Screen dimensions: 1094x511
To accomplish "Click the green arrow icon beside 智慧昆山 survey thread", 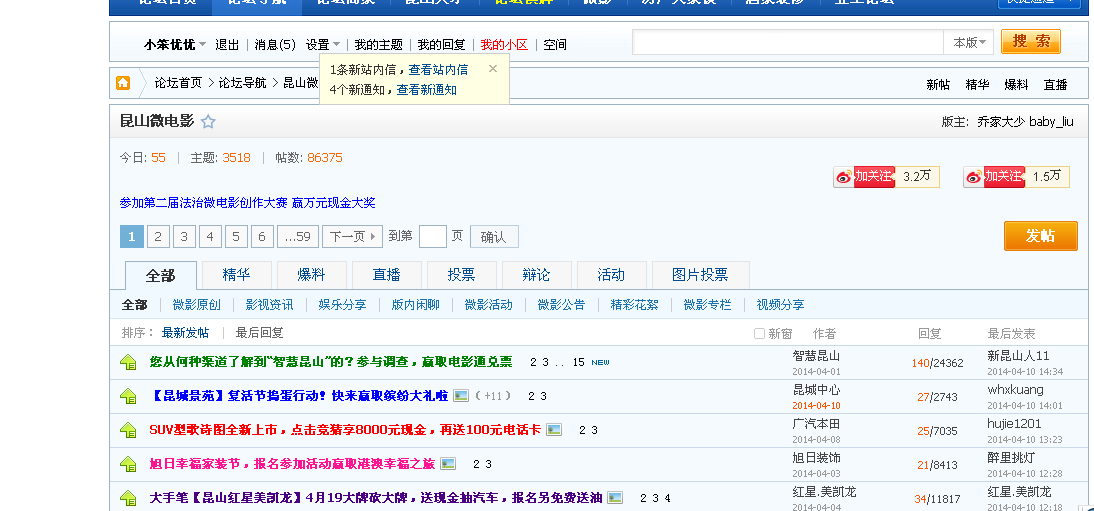I will (x=128, y=362).
